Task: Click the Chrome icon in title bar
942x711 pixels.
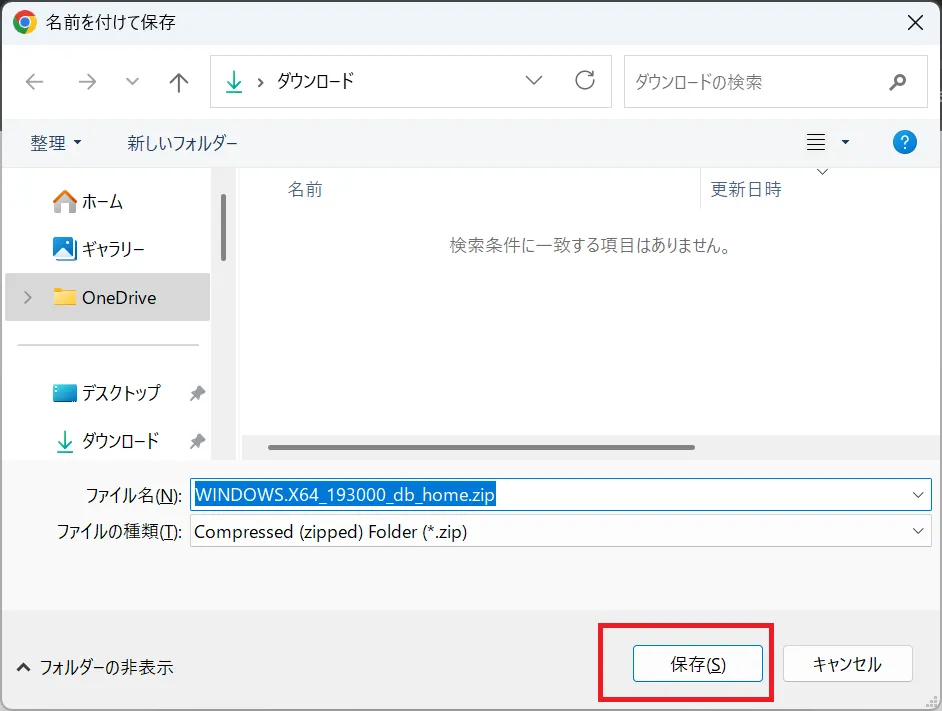Action: point(25,23)
